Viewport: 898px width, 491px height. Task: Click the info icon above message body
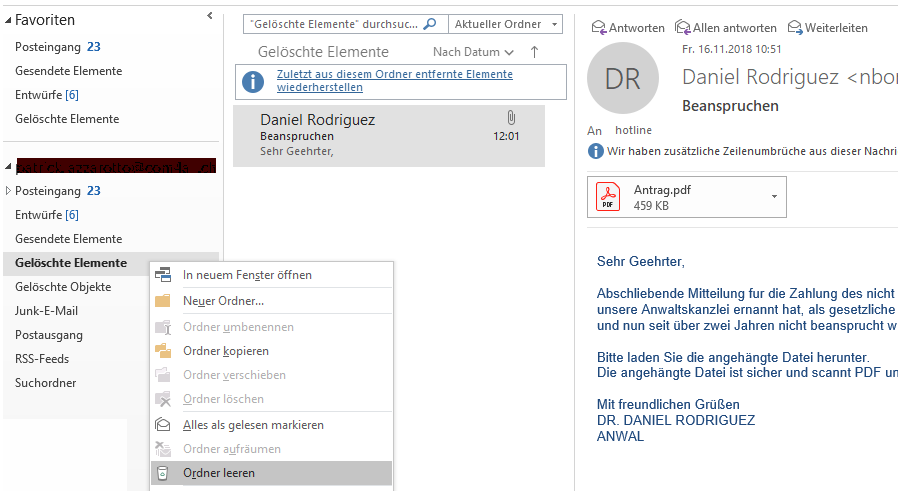[596, 151]
